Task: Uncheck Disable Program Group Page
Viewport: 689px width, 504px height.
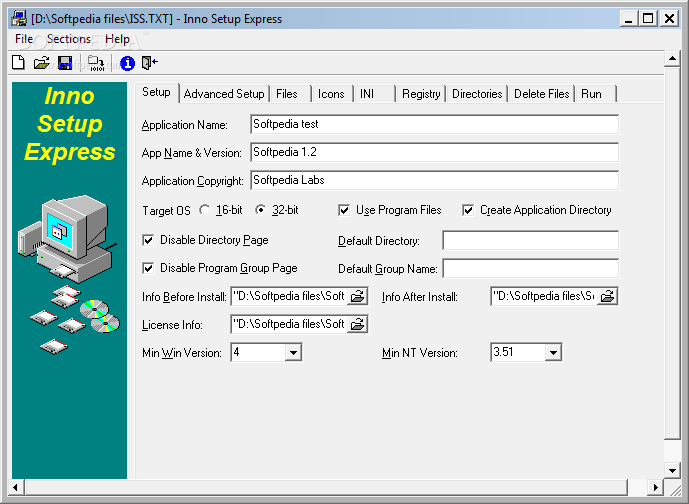Action: coord(148,268)
